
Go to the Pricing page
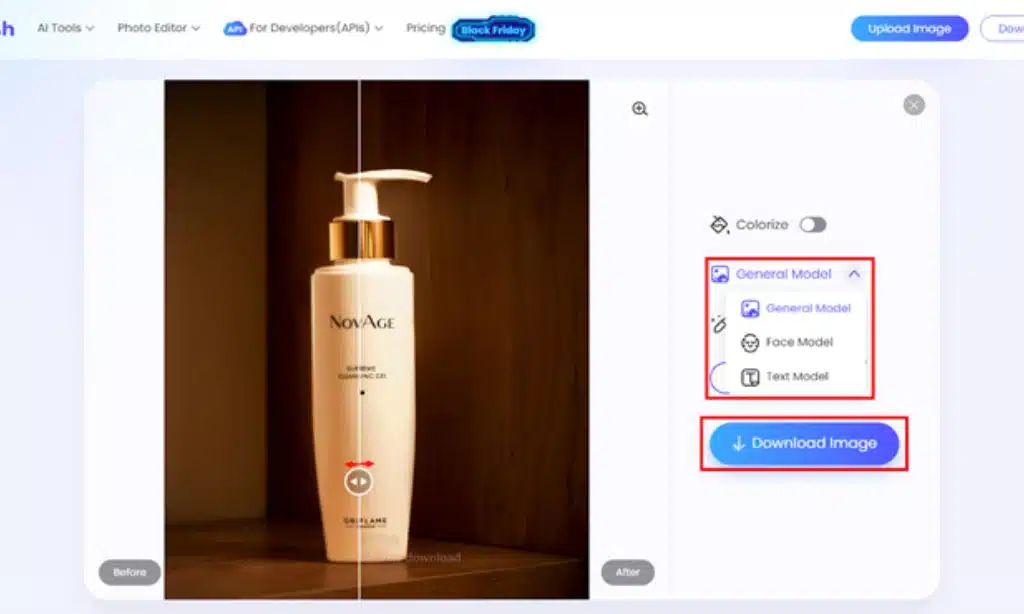pyautogui.click(x=425, y=28)
